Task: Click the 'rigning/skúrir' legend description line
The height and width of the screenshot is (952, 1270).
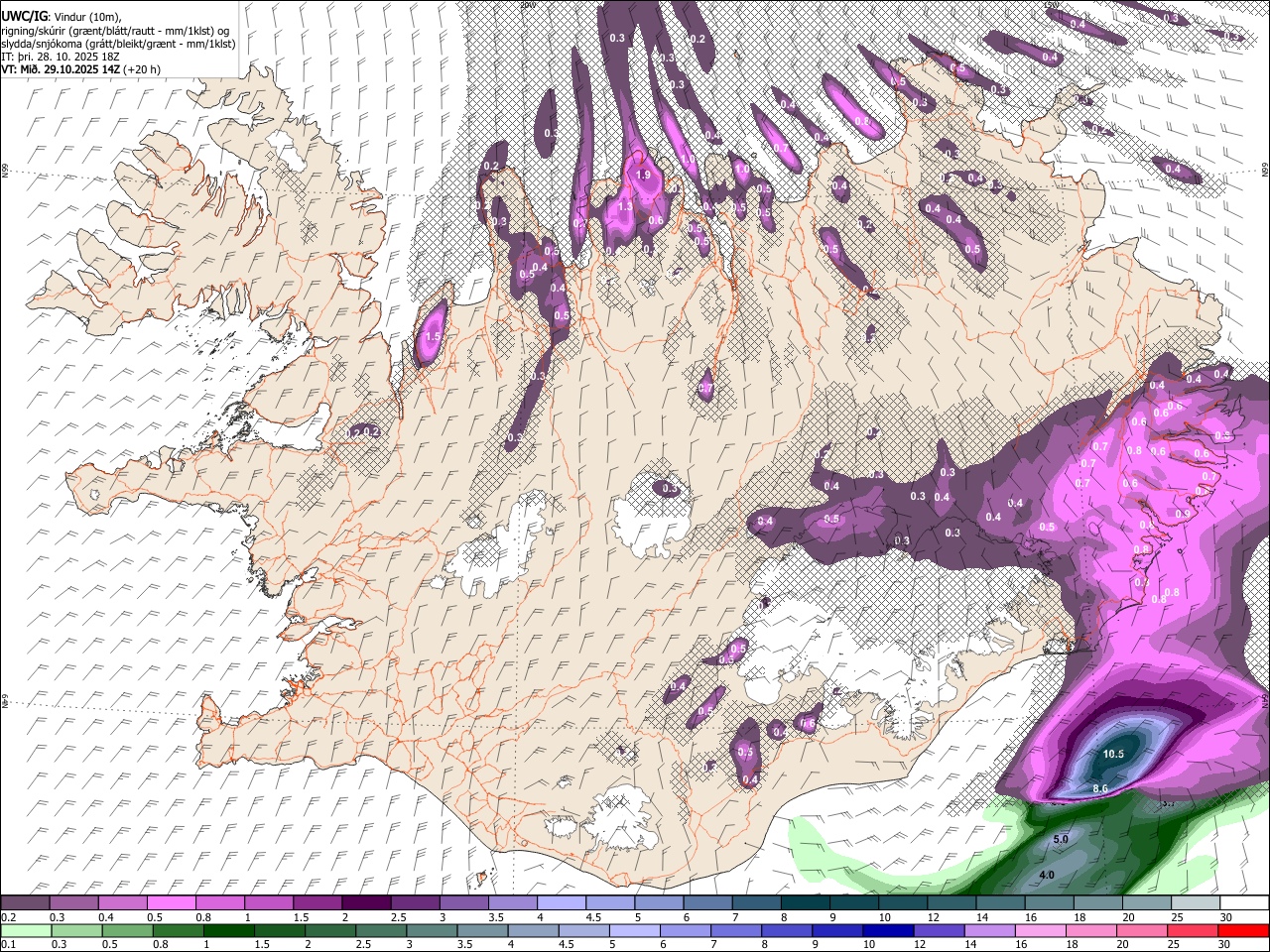Action: point(115,30)
